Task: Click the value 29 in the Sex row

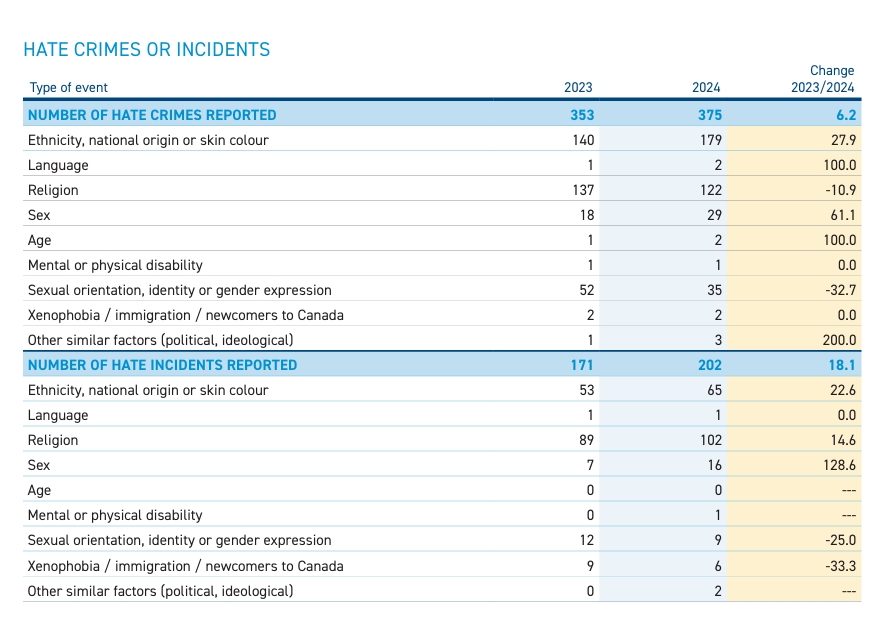Action: click(x=714, y=215)
